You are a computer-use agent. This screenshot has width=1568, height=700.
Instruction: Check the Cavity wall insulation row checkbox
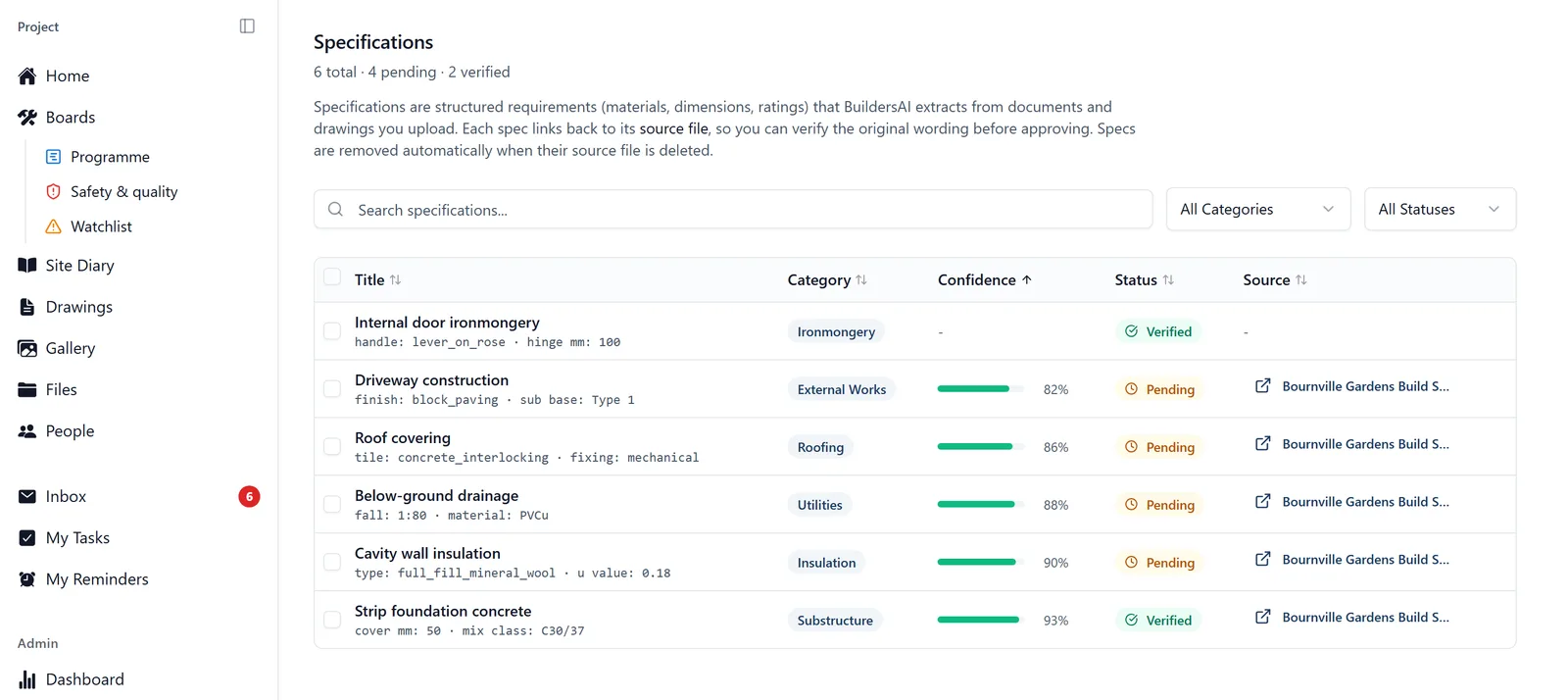(x=332, y=563)
